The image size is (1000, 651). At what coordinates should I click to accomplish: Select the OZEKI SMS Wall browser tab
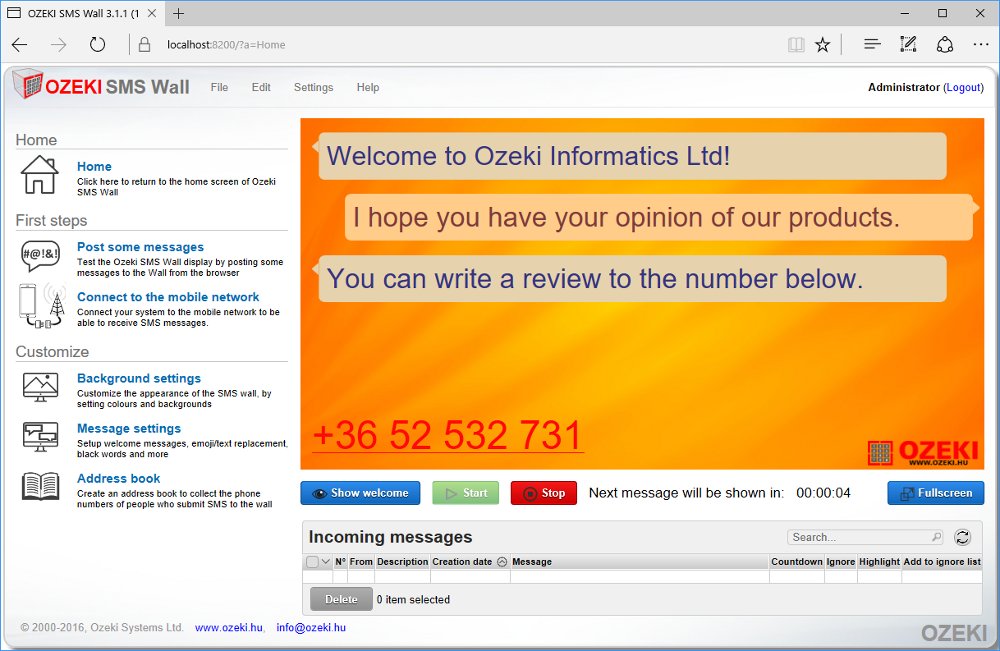(x=82, y=13)
